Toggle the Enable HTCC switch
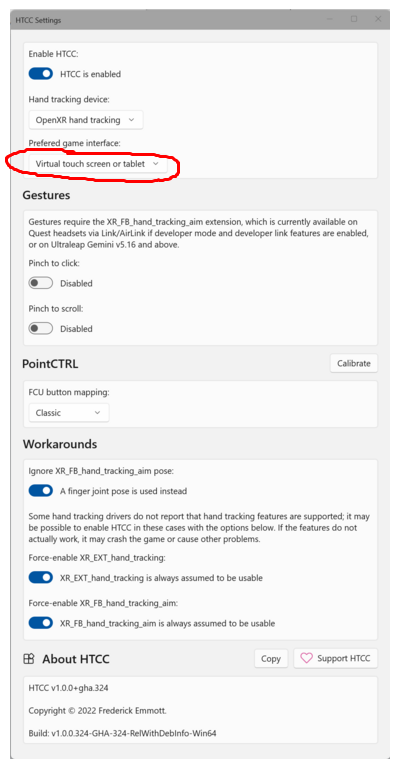Image resolution: width=404 pixels, height=770 pixels. [x=41, y=74]
